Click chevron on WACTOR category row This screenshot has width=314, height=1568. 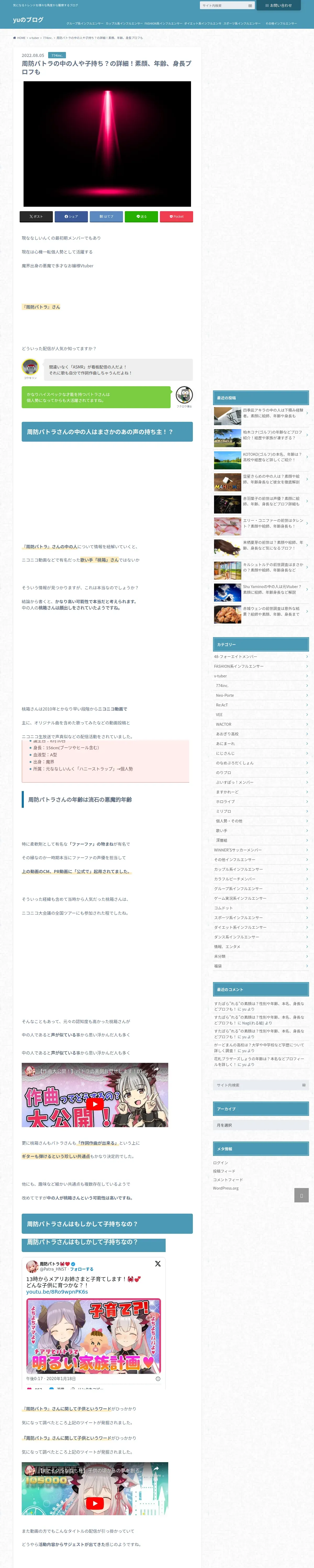(x=307, y=724)
